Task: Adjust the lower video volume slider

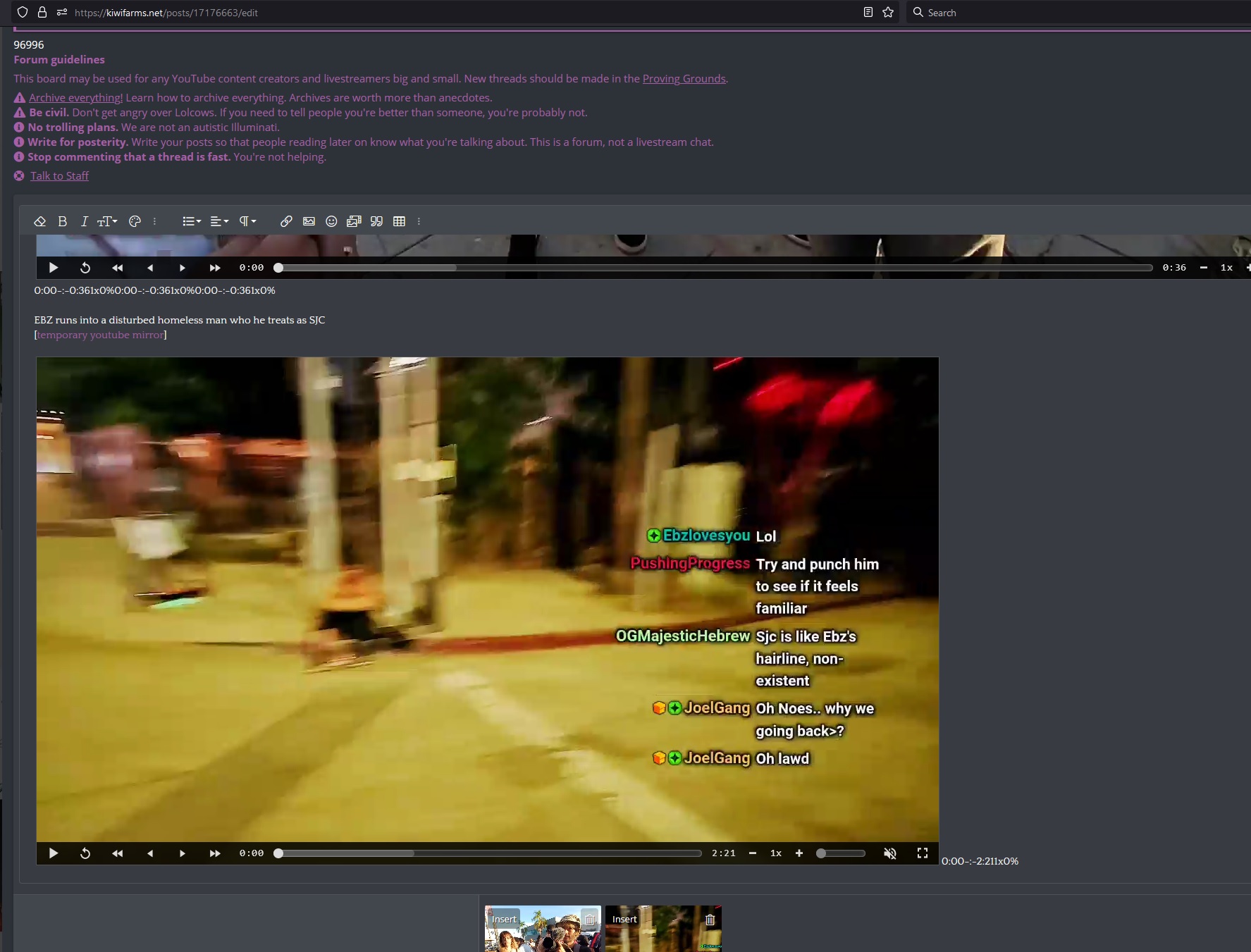Action: [841, 853]
